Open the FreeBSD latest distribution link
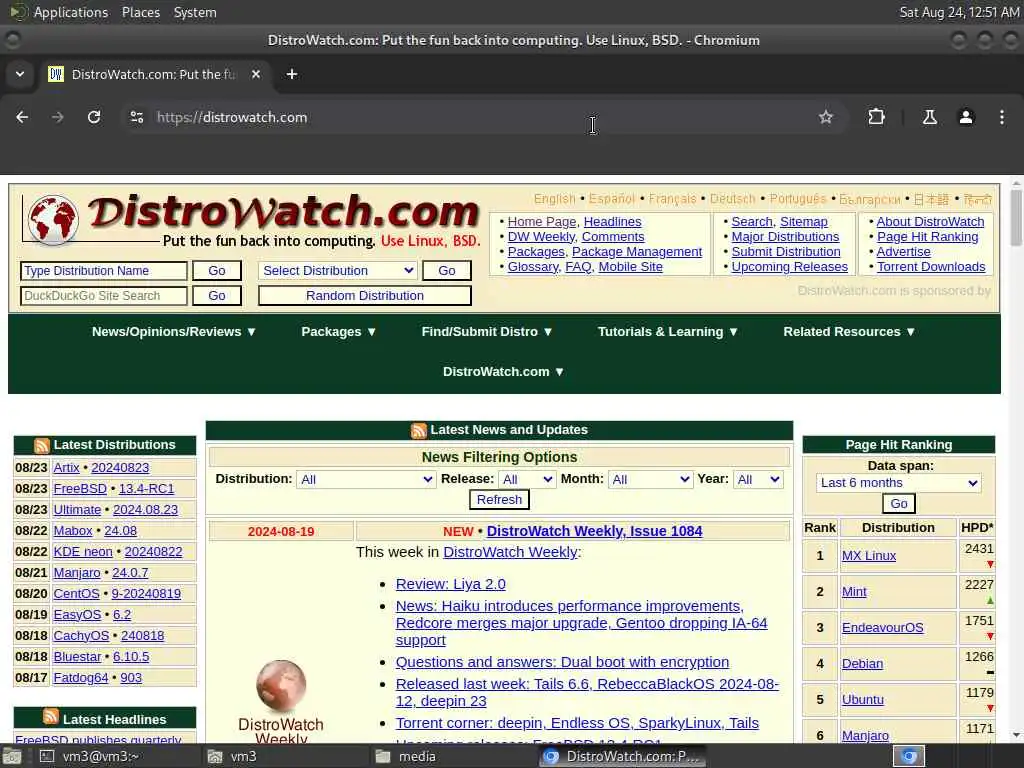The height and width of the screenshot is (768, 1024). click(80, 488)
